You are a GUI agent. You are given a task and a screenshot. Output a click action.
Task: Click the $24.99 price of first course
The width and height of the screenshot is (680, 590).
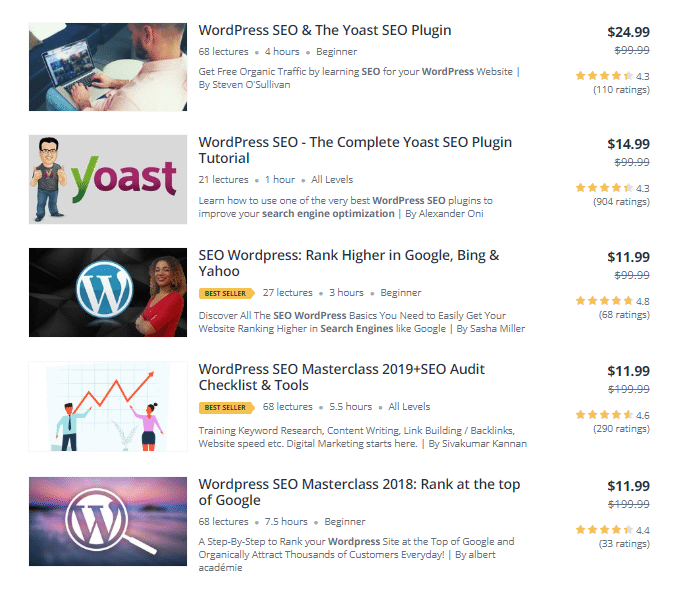pyautogui.click(x=628, y=31)
